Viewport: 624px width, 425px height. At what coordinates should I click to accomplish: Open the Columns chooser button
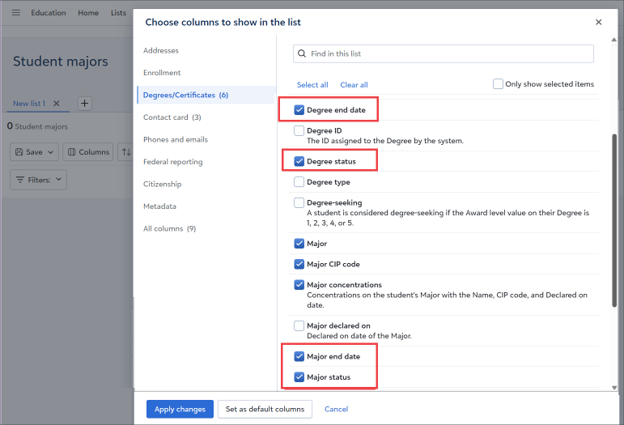click(x=88, y=152)
